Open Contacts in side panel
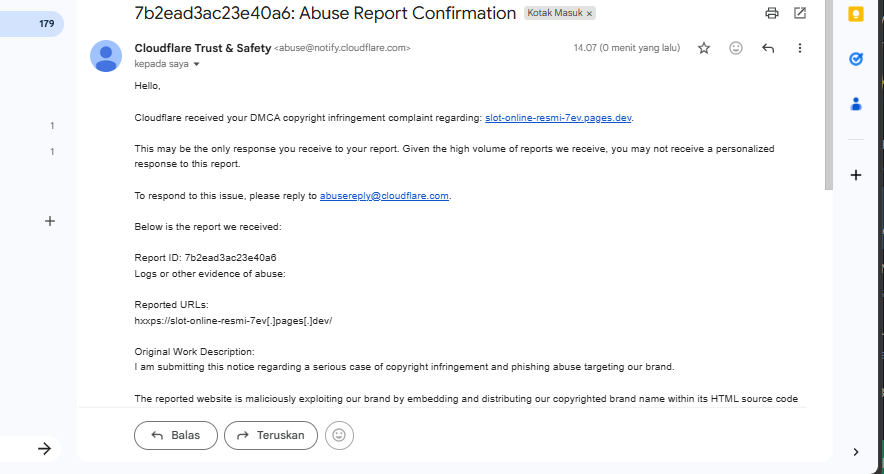 pyautogui.click(x=856, y=104)
